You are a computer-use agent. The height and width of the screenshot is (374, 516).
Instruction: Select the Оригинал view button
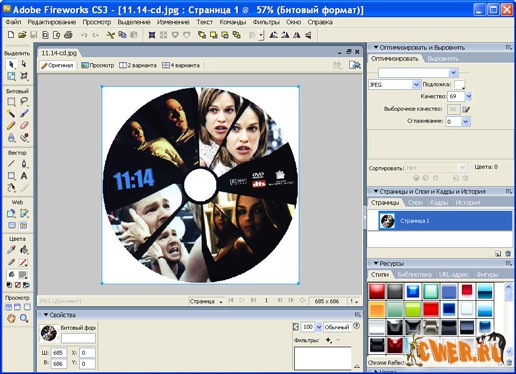[x=57, y=65]
